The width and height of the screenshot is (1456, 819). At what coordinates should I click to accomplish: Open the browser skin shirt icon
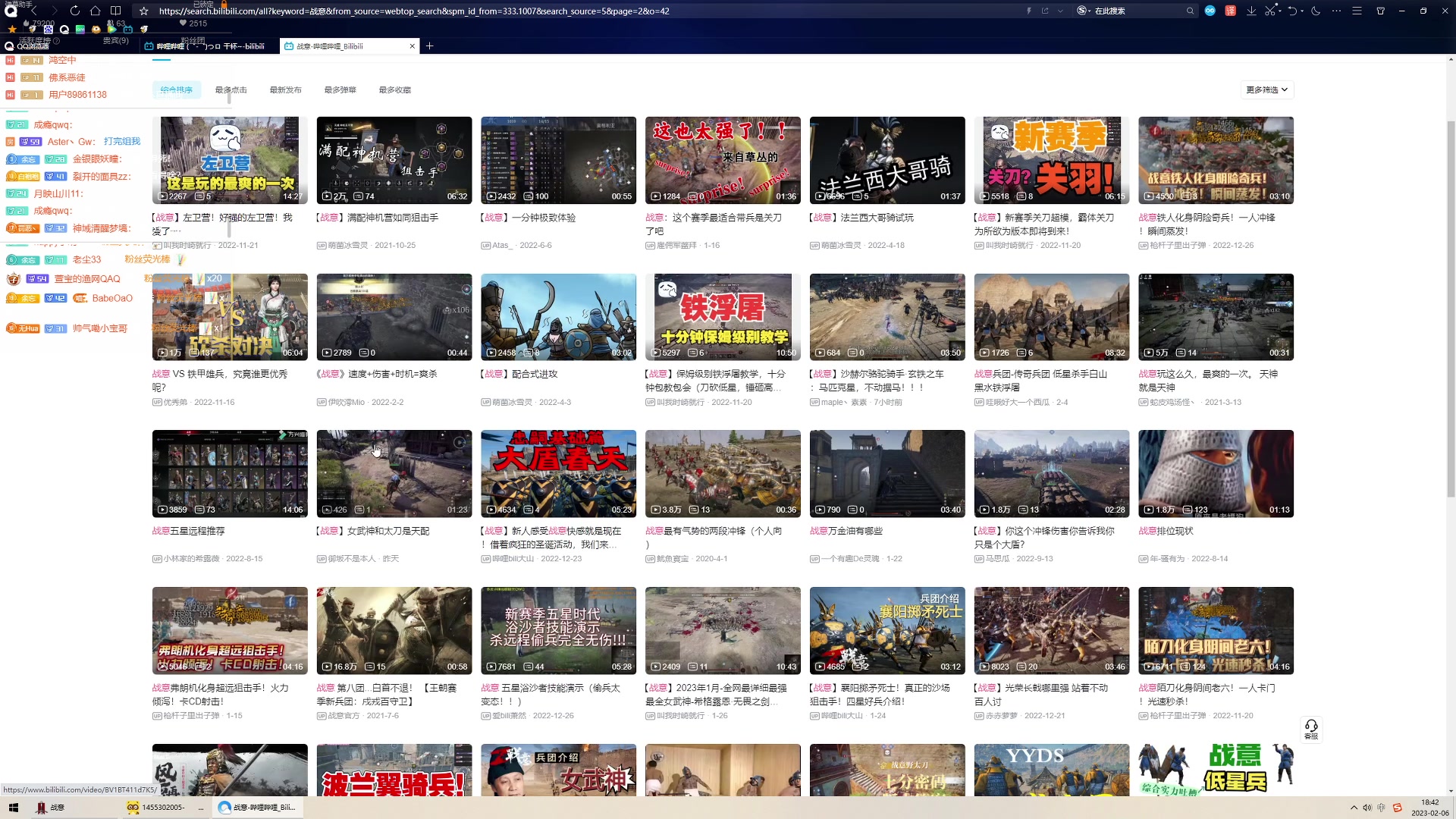1380,11
